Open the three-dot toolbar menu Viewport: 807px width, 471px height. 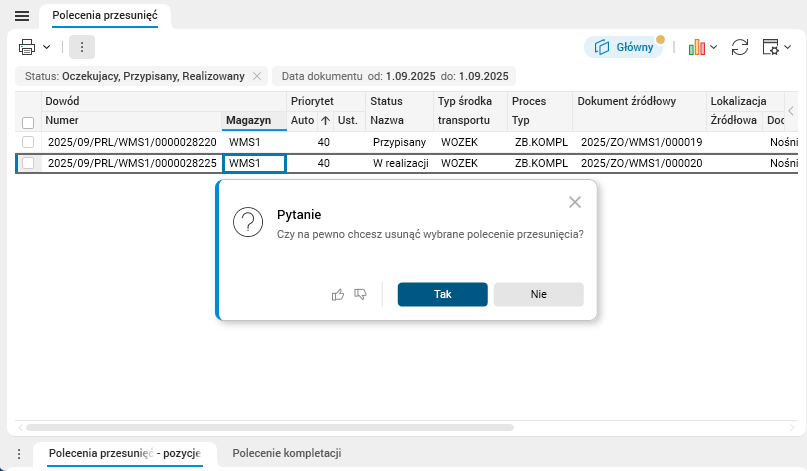(82, 47)
